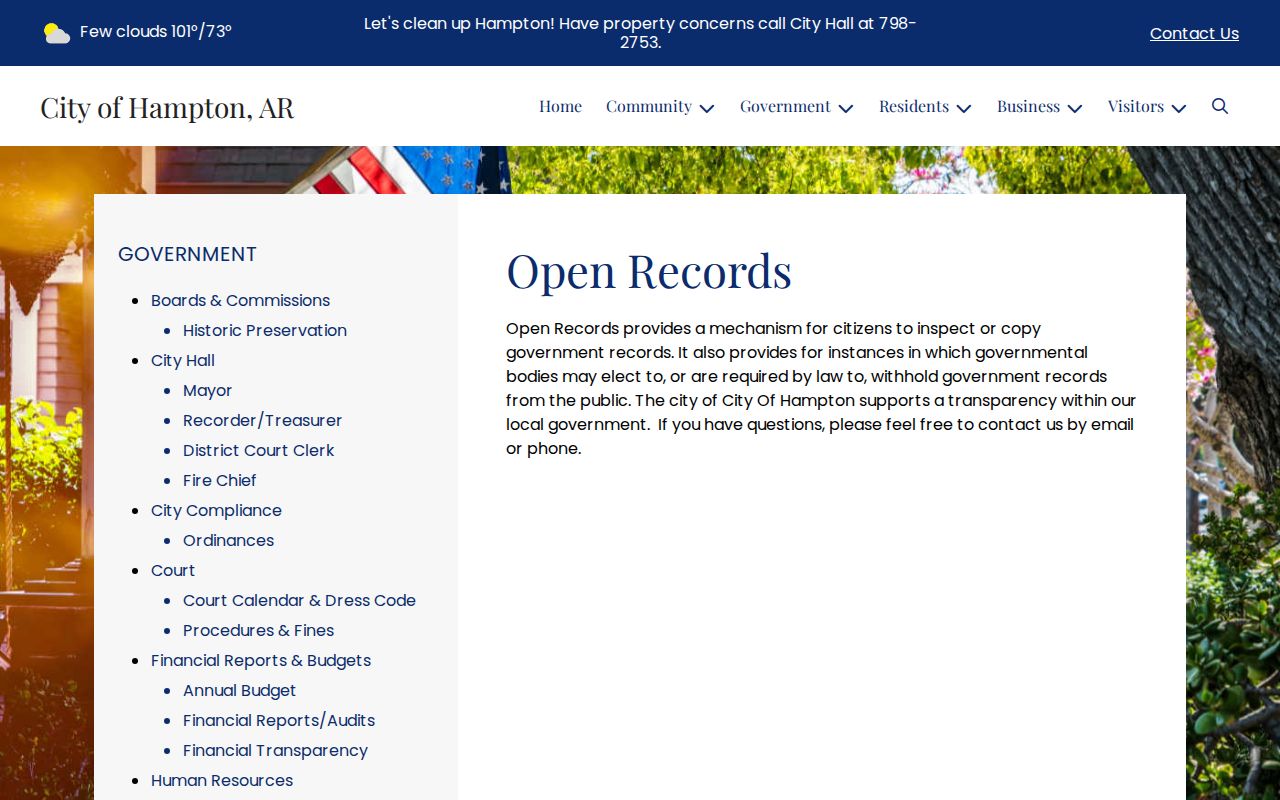Open Recorder/Treasurer sidebar link
This screenshot has width=1280, height=800.
pos(262,420)
